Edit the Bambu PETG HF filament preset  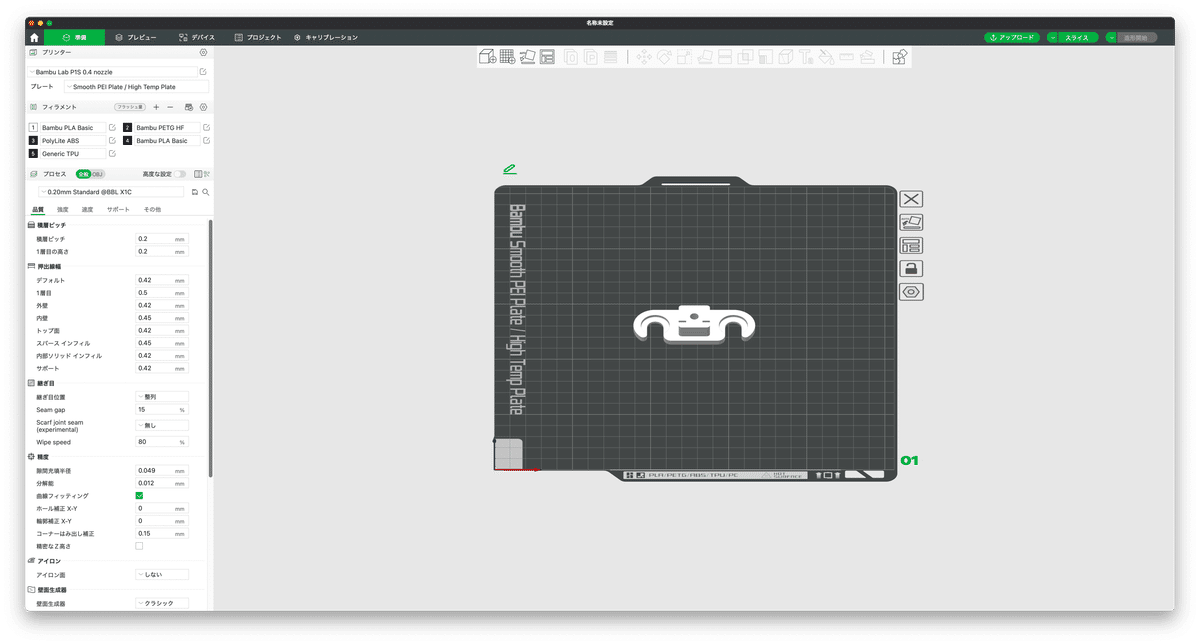point(207,128)
